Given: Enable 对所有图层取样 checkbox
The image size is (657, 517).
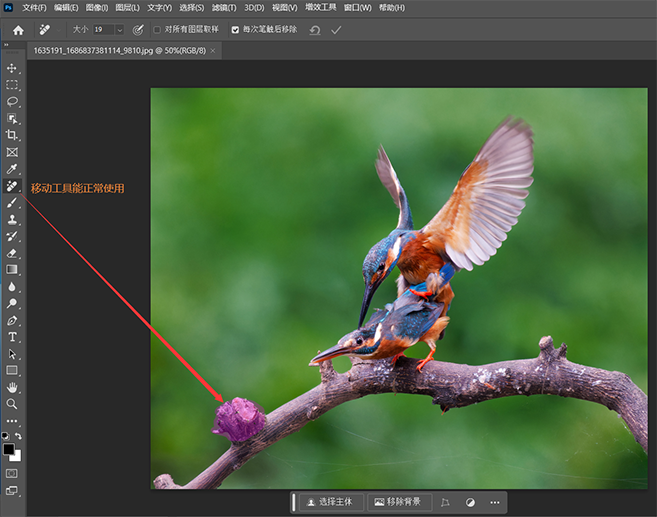Looking at the screenshot, I should click(157, 30).
